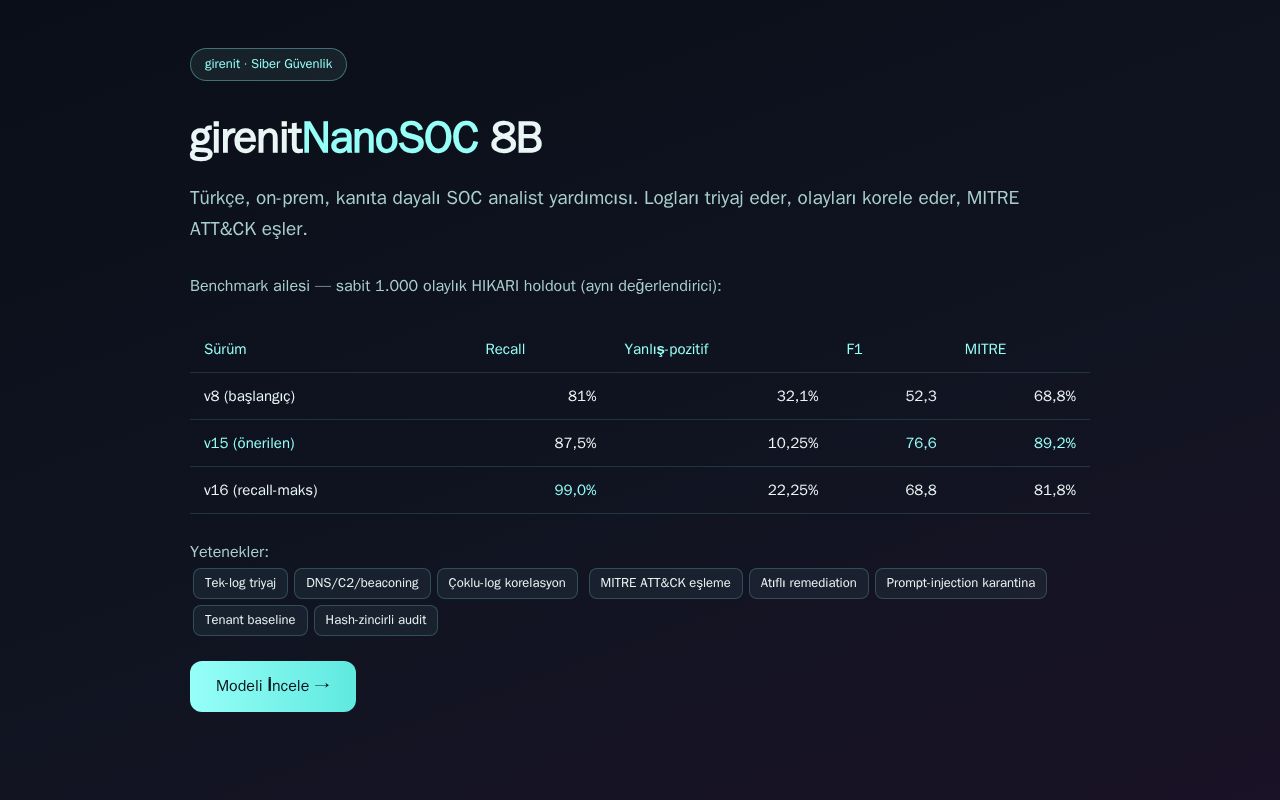Click the 68,8 F1 value
This screenshot has height=800, width=1280.
click(x=921, y=490)
